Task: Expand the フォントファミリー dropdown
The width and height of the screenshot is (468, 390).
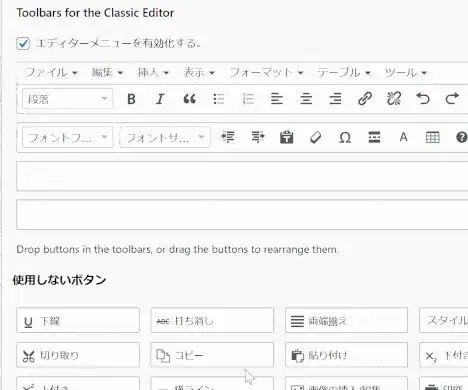Action: 68,137
